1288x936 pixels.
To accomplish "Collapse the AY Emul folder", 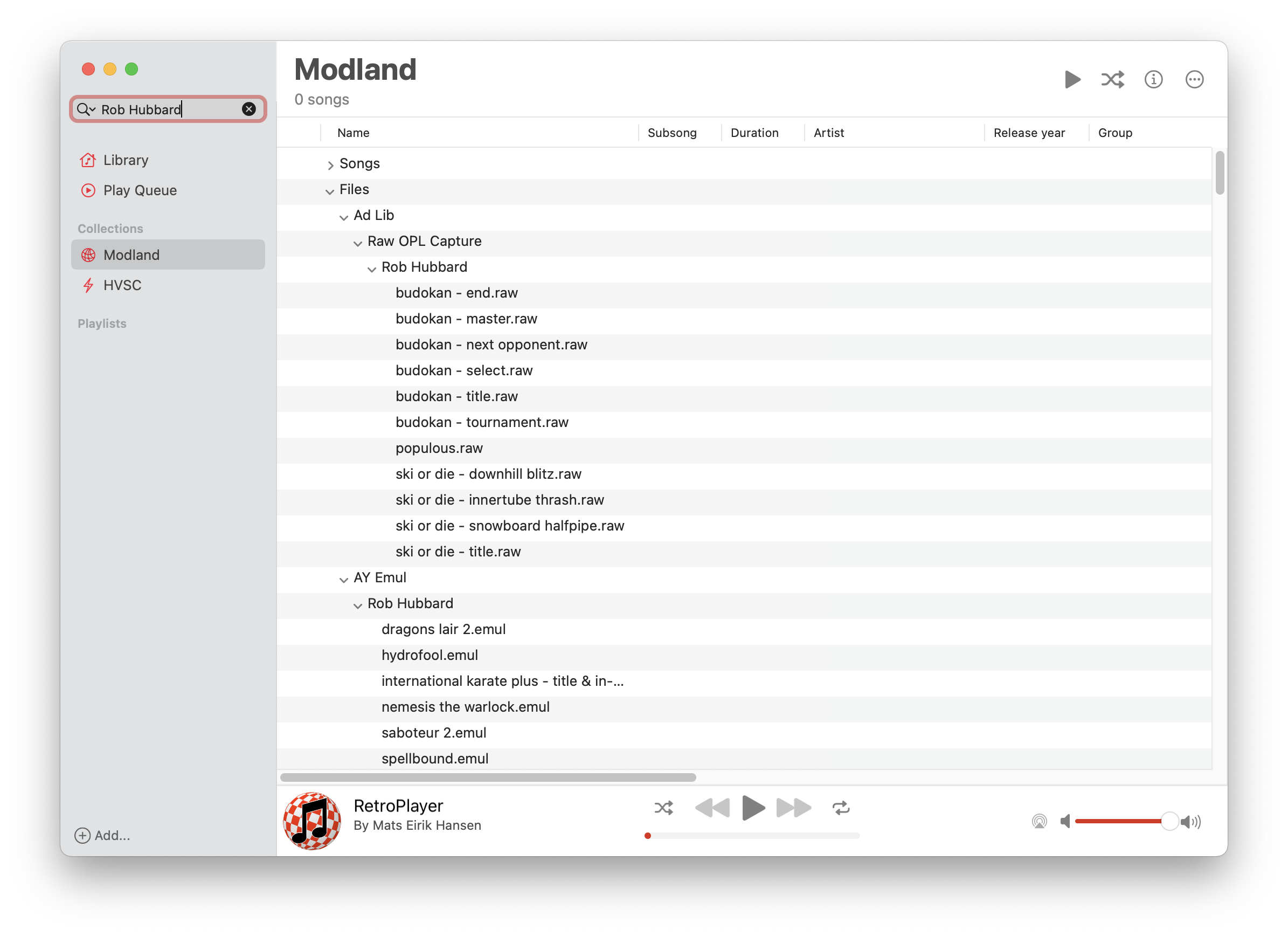I will pos(344,579).
